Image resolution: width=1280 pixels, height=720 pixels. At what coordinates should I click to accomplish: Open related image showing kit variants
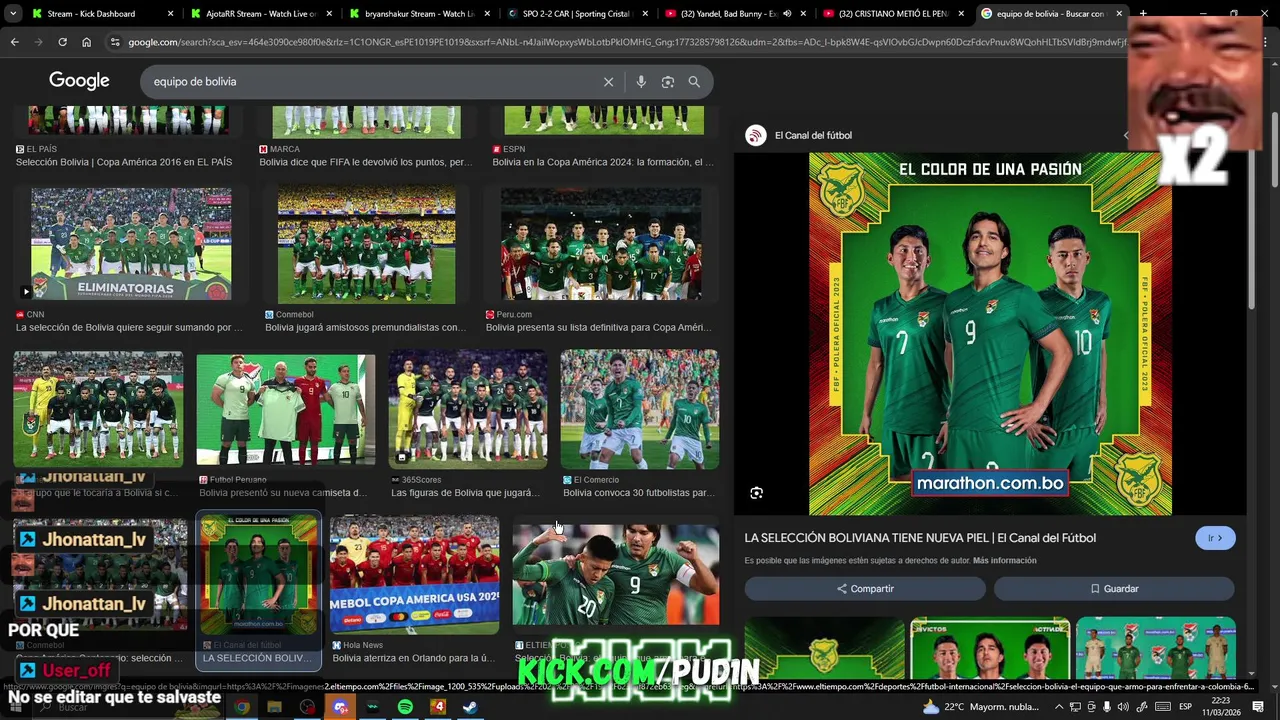[1156, 648]
